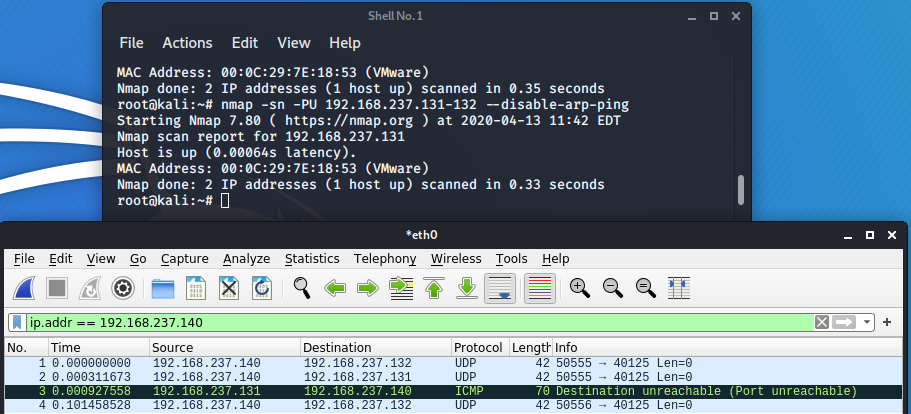This screenshot has width=911, height=414.
Task: Click the terminal prompt cursor line
Action: coord(173,201)
